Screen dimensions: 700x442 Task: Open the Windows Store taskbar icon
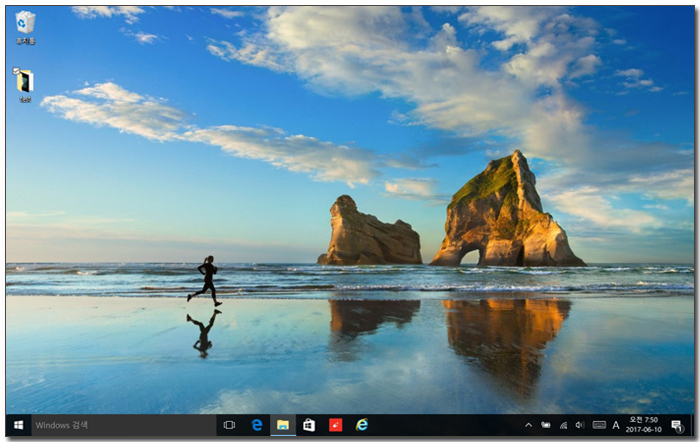click(309, 425)
